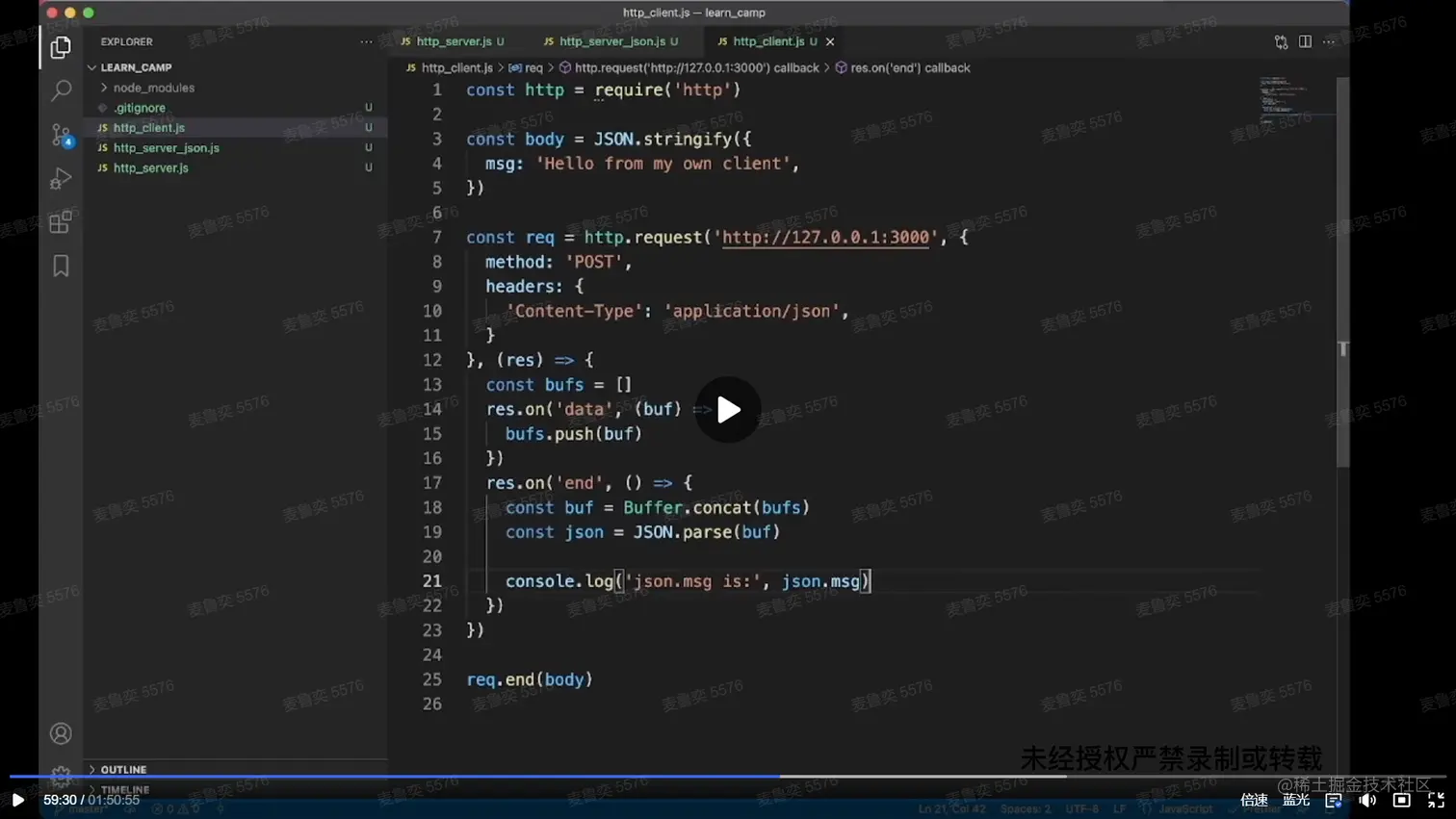Open the Search view in the activity bar
1456x819 pixels.
coord(61,90)
